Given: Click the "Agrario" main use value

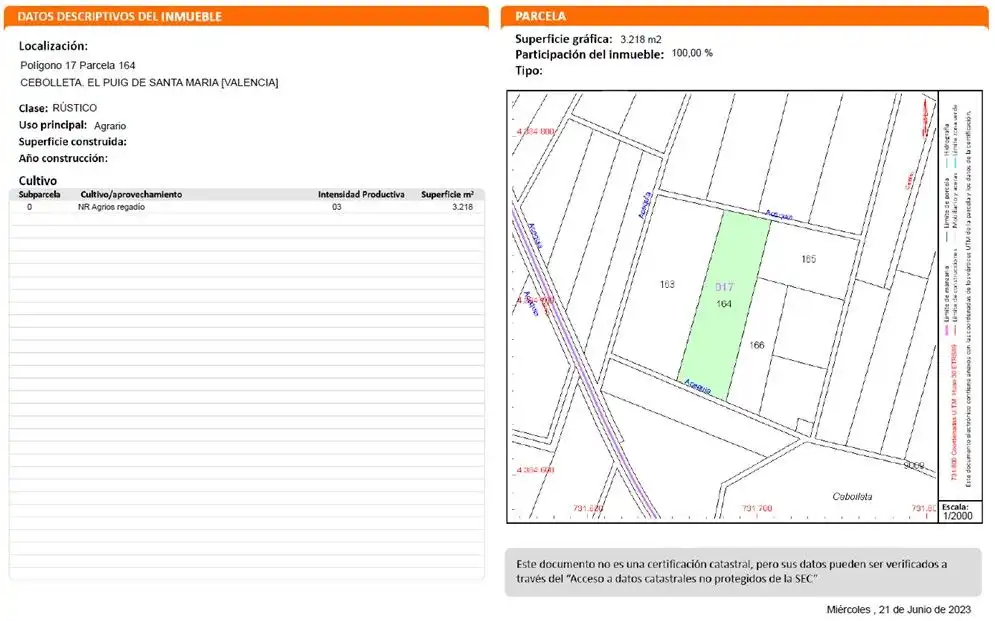Looking at the screenshot, I should click(x=110, y=126).
